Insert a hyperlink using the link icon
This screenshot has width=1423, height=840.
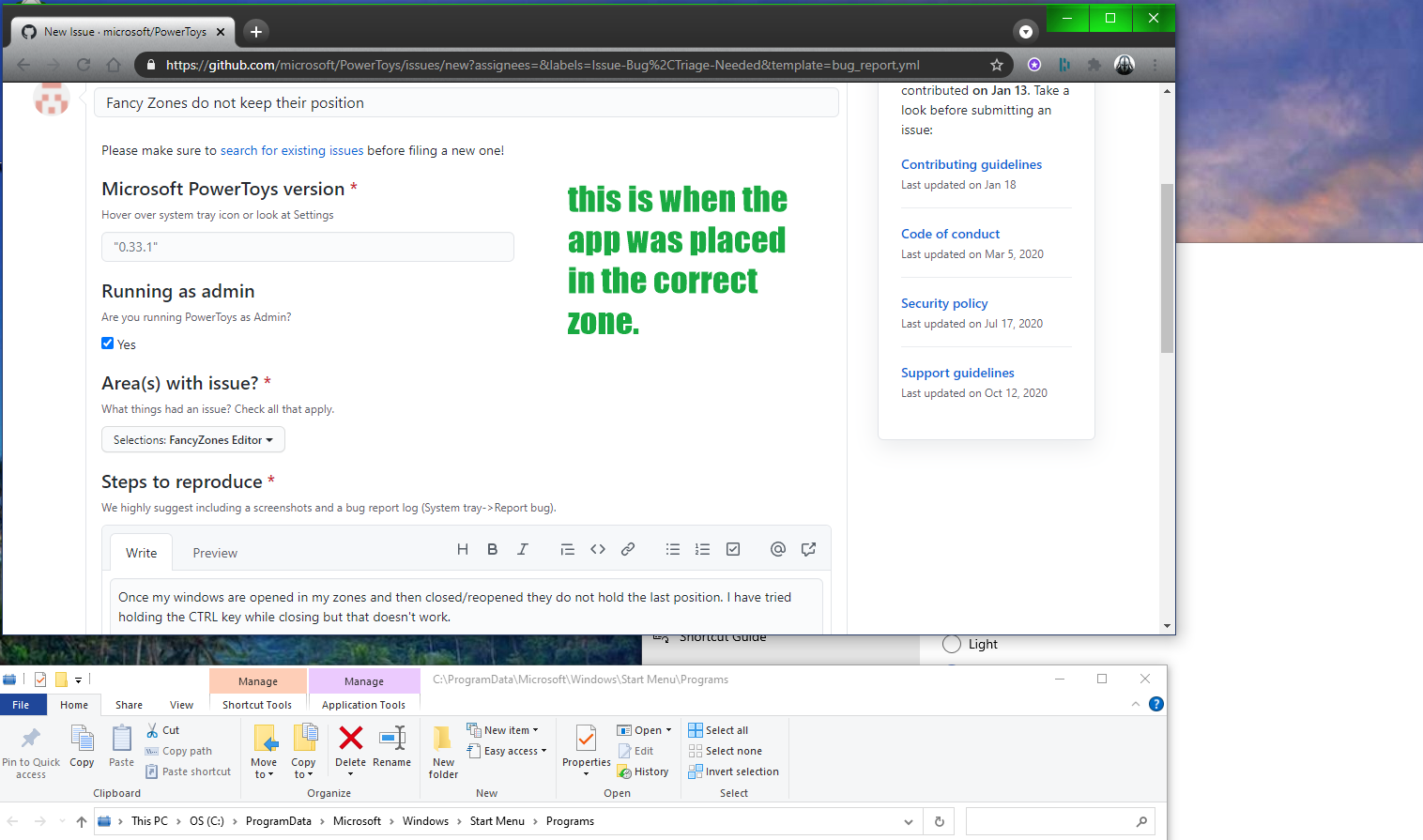[627, 549]
